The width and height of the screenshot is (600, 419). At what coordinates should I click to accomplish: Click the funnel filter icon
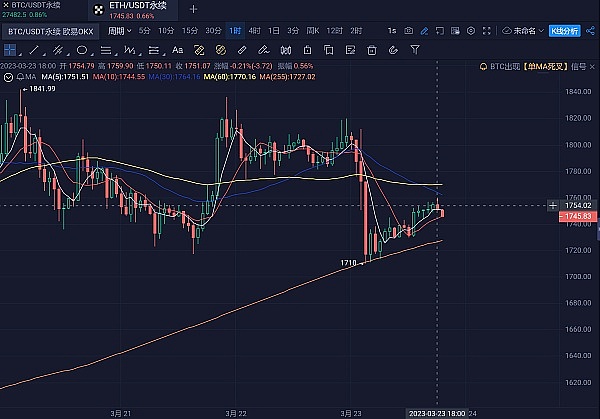[415, 50]
